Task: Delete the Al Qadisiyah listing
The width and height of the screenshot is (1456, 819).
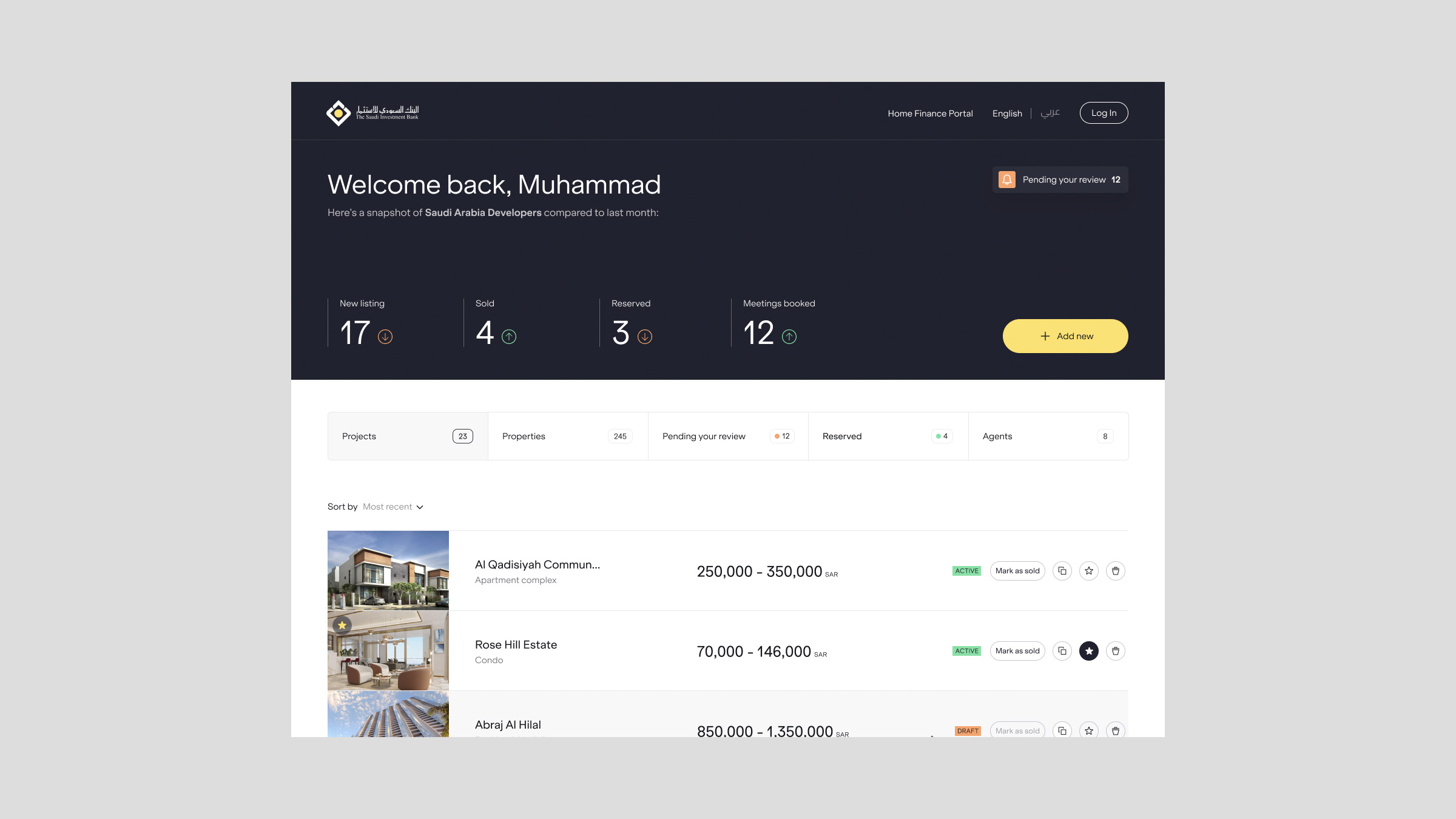Action: 1116,571
